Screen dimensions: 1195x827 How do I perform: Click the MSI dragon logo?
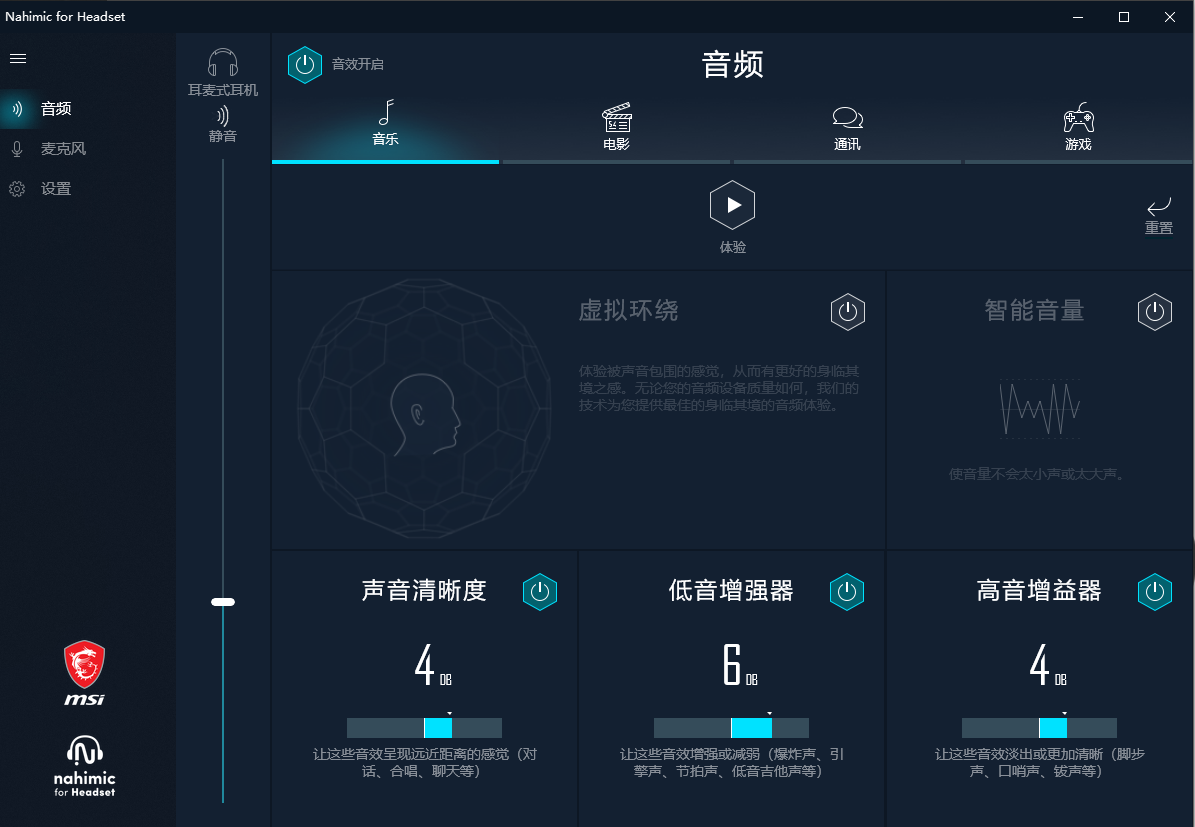click(84, 672)
